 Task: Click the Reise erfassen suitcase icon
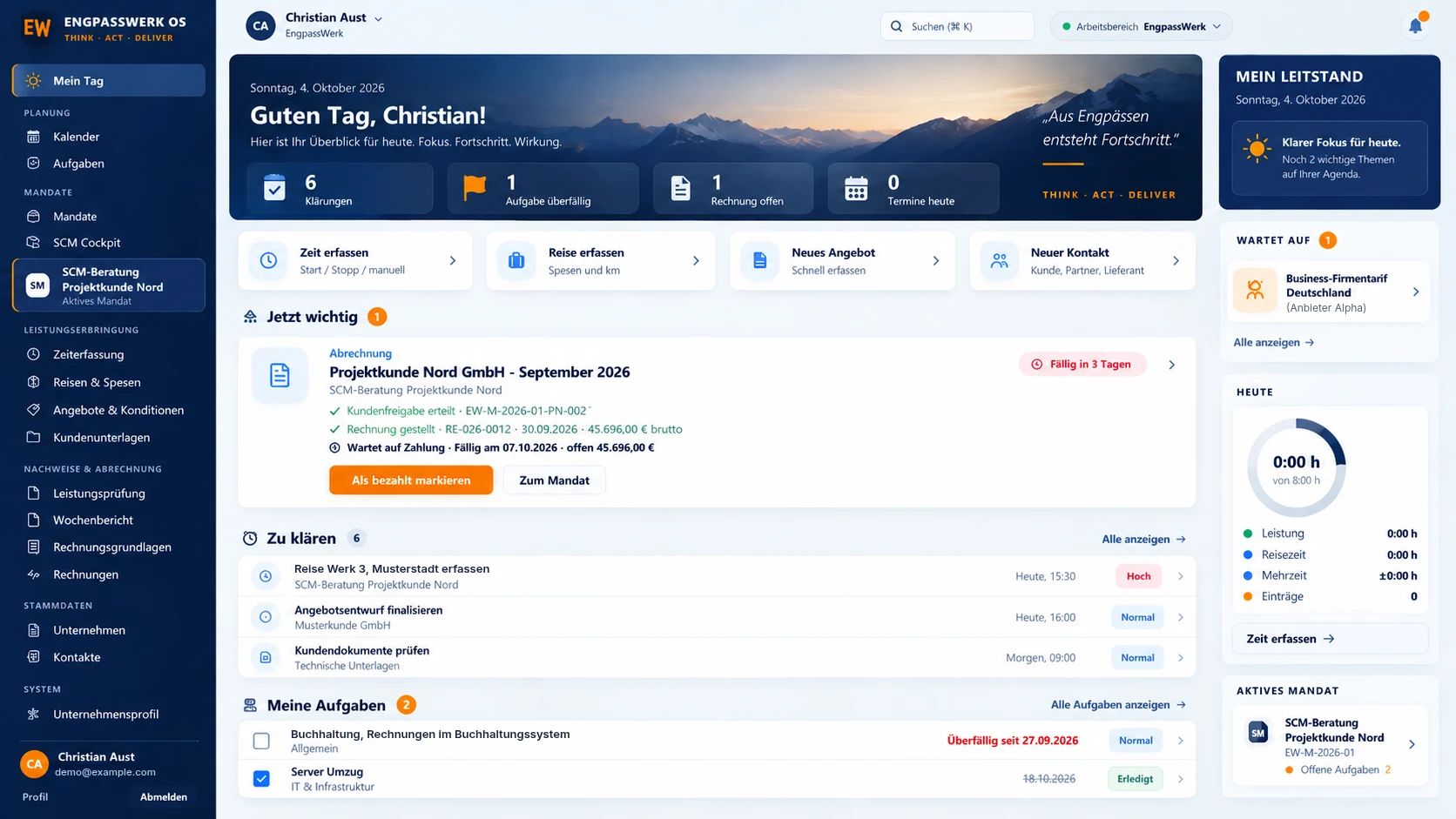516,260
